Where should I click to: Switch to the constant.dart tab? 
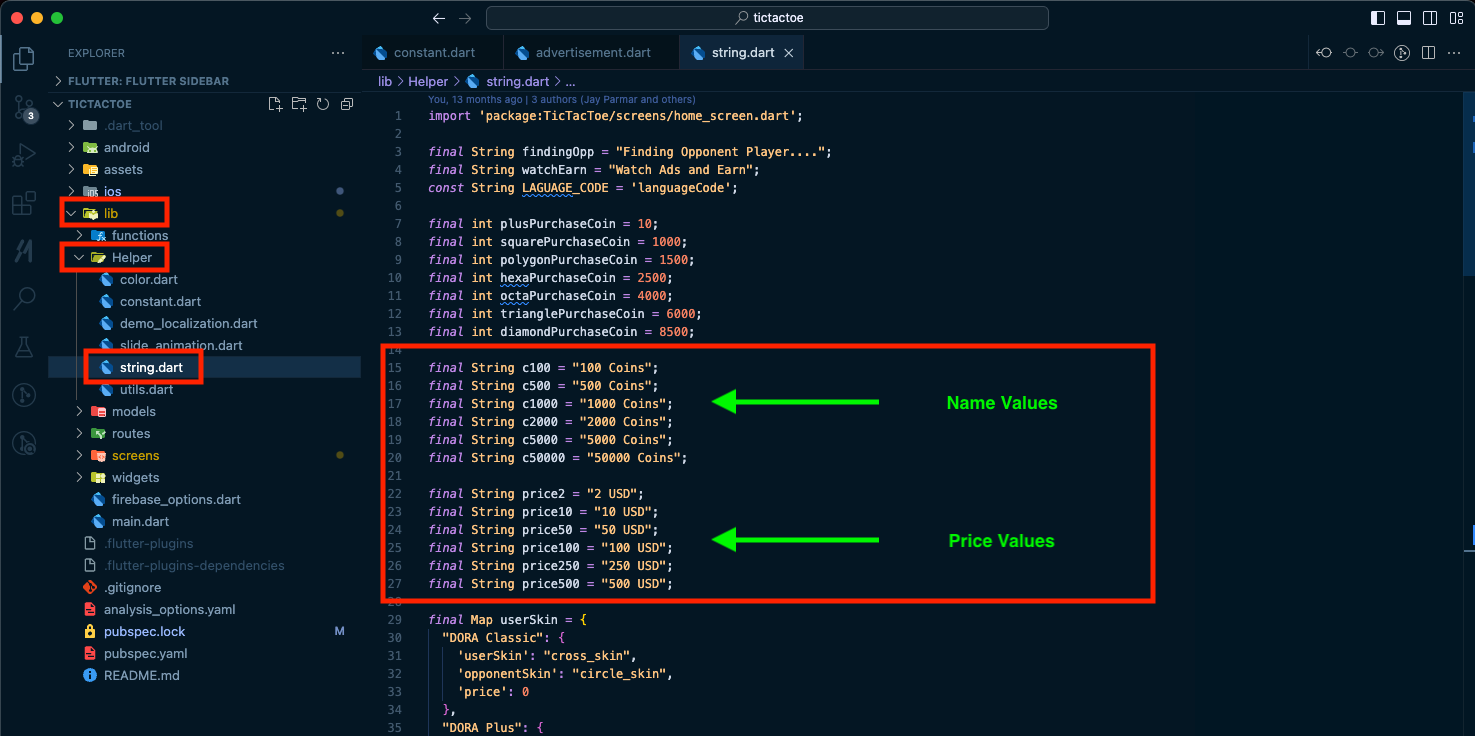point(424,53)
